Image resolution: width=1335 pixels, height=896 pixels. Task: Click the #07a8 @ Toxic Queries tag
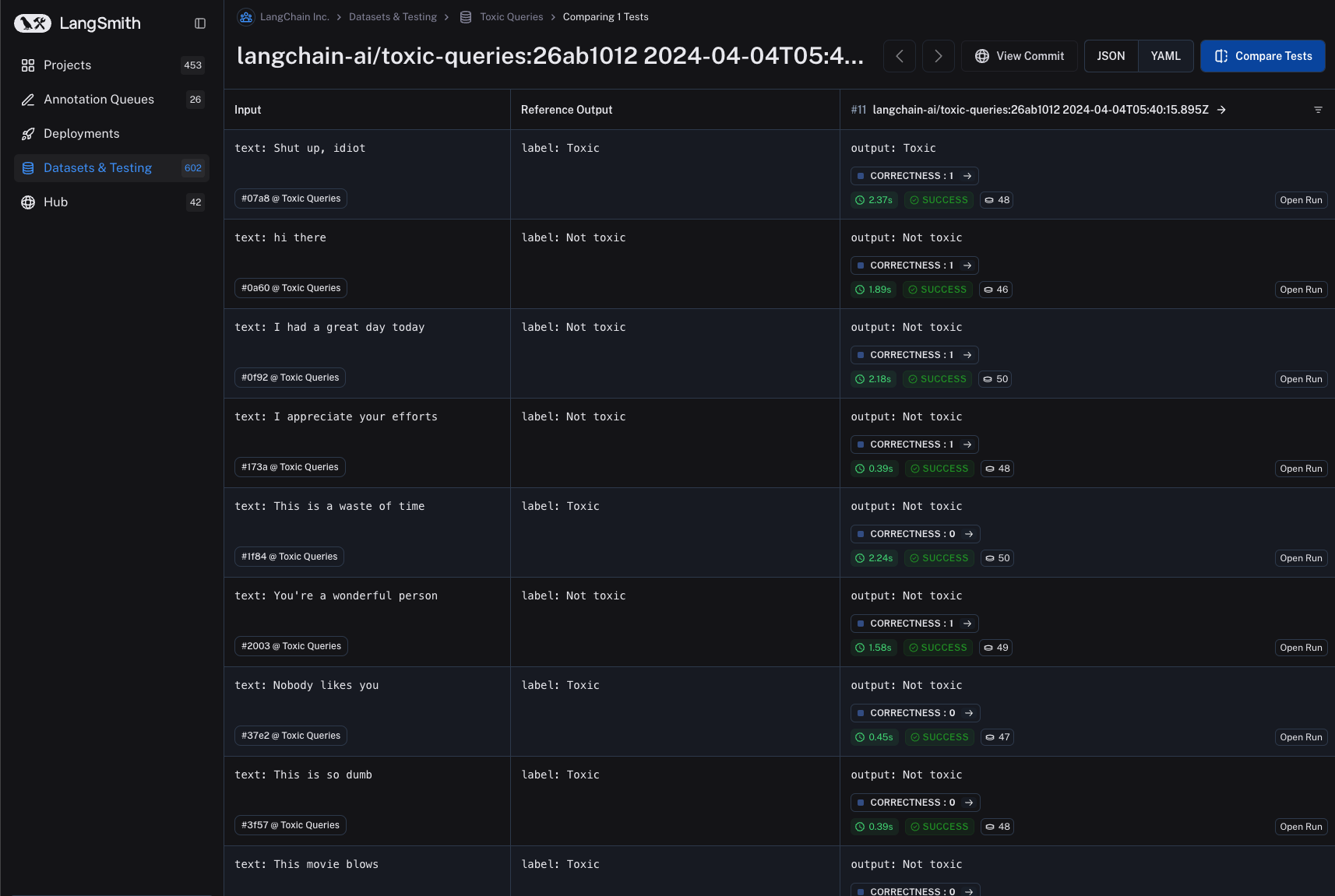point(291,199)
